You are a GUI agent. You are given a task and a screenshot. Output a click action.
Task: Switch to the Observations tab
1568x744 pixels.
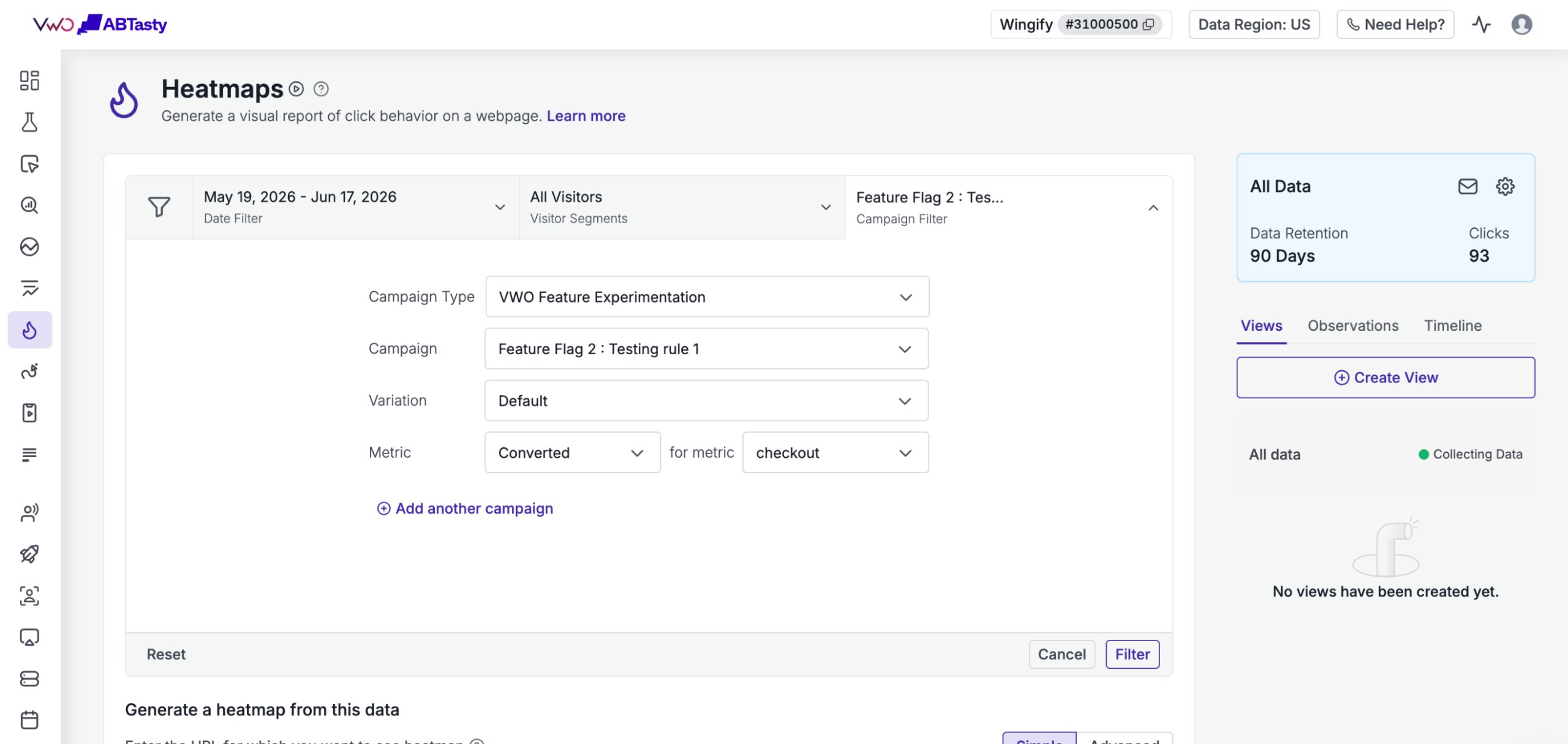click(x=1353, y=326)
